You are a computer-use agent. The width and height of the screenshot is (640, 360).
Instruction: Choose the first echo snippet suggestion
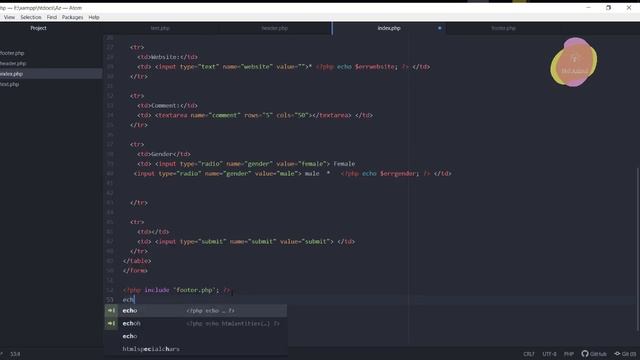coord(196,311)
